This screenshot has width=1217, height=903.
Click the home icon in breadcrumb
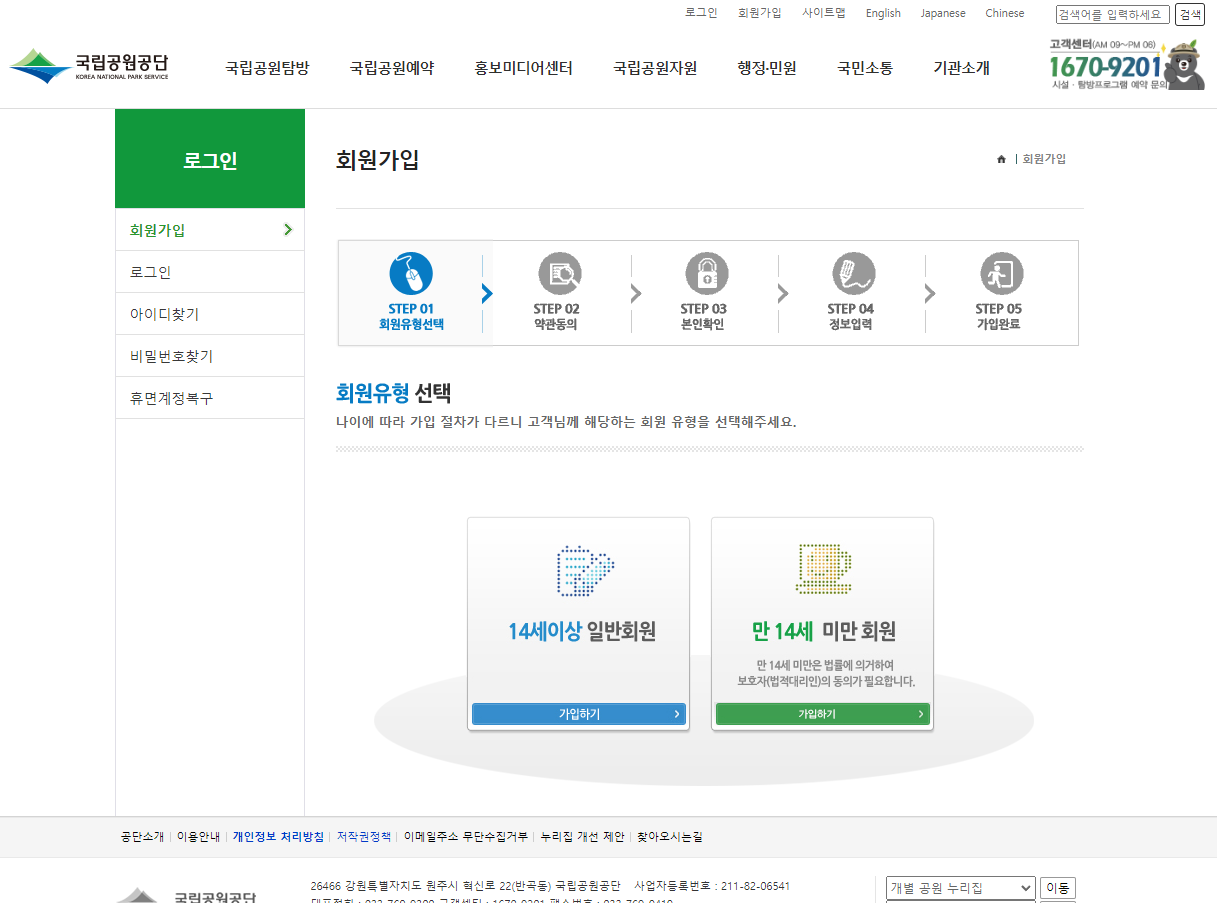1001,159
